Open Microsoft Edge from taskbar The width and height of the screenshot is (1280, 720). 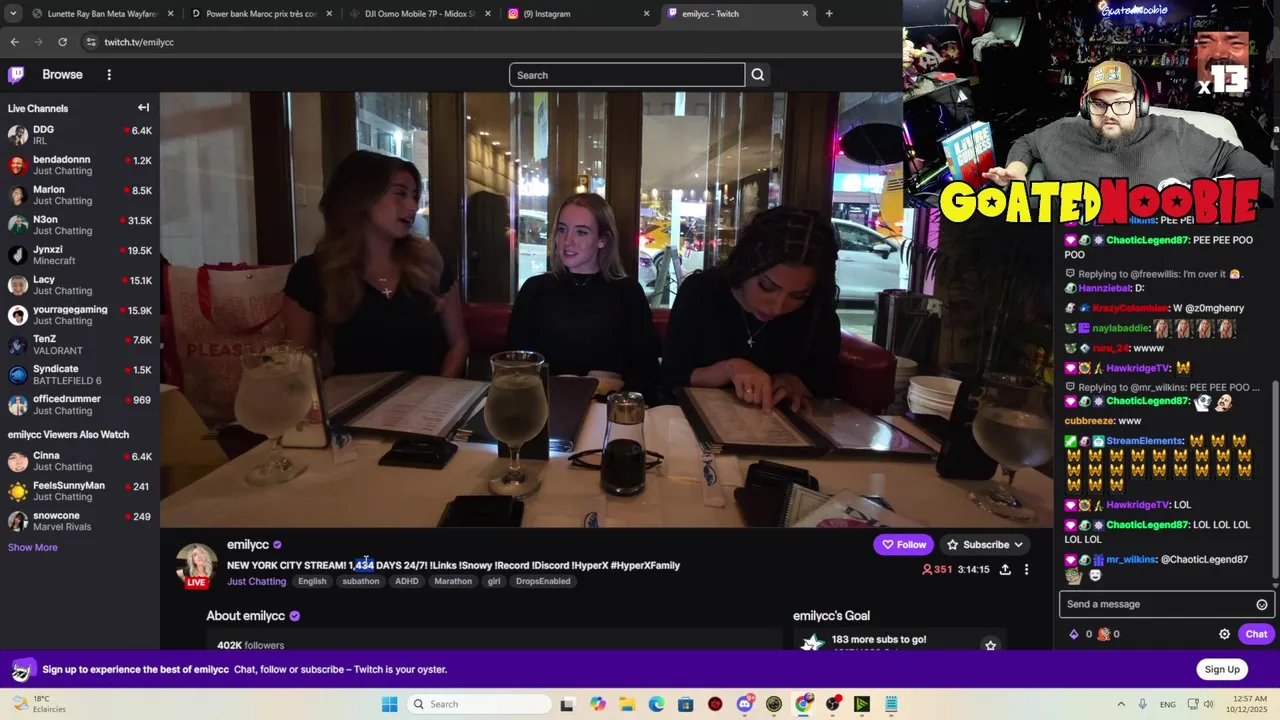[x=656, y=704]
